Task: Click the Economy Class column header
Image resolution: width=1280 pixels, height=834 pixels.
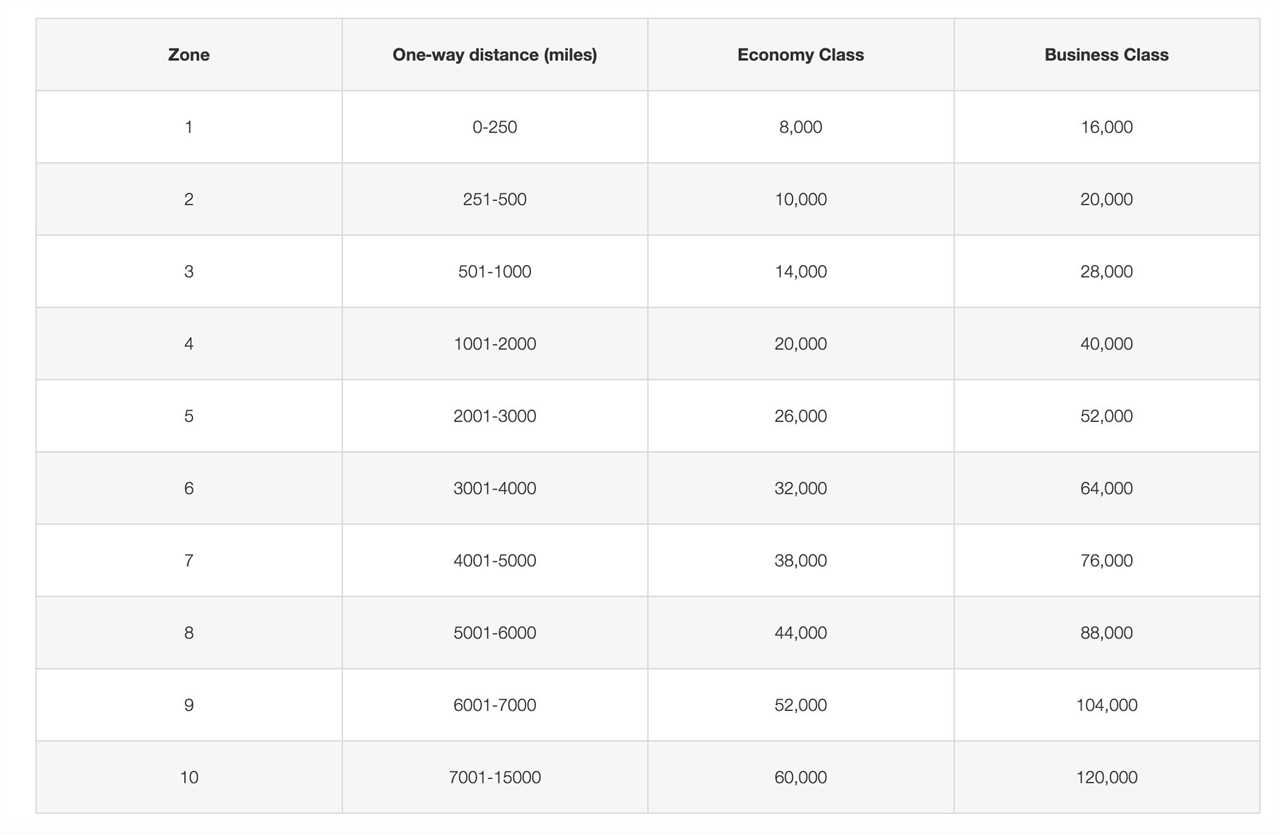Action: point(801,55)
